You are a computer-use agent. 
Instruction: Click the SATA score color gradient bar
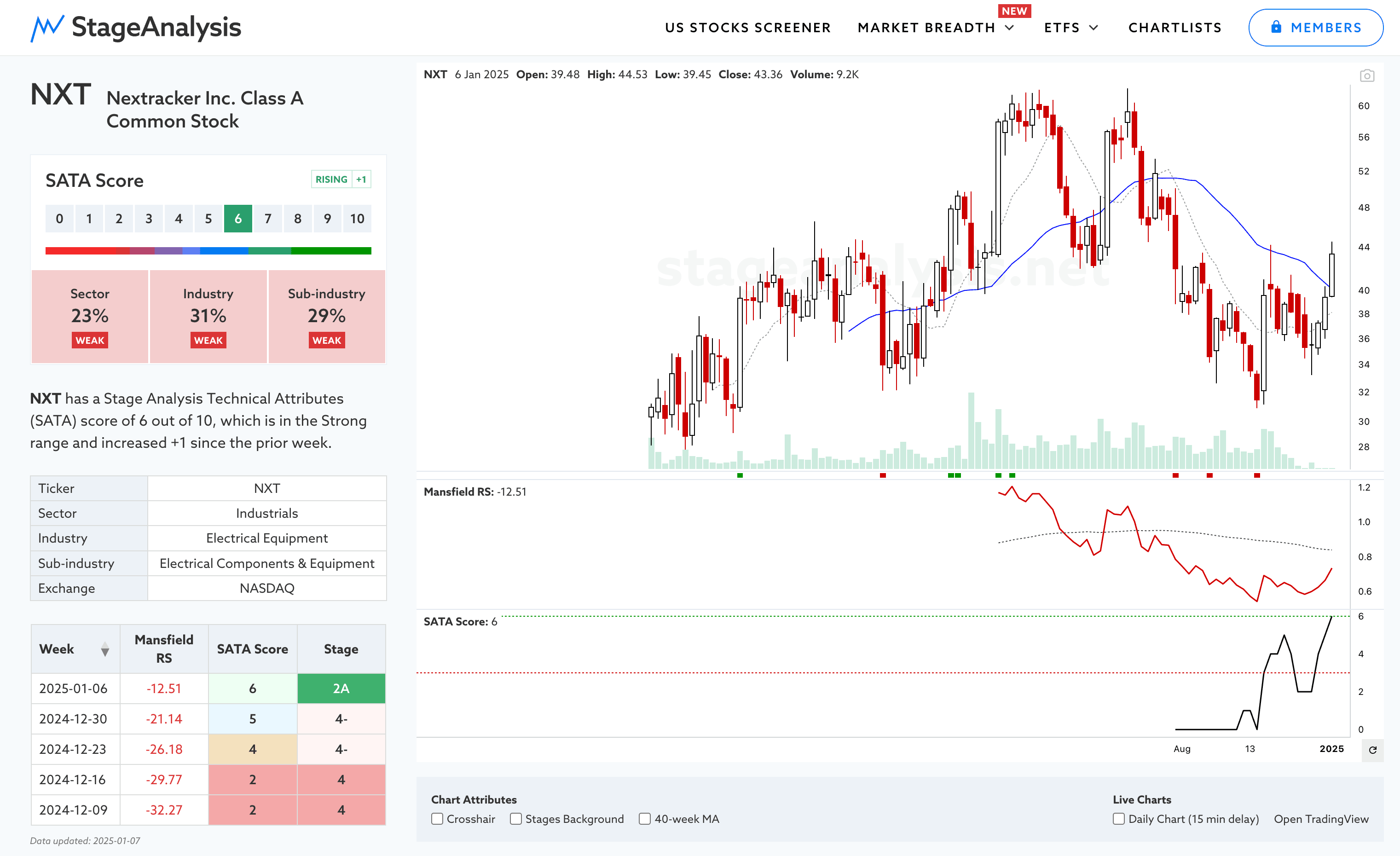[x=208, y=250]
